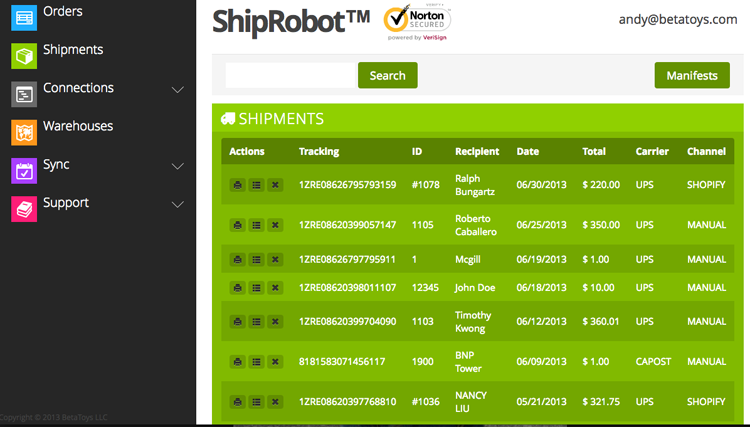750x427 pixels.
Task: Focus the shipment search field
Action: tap(291, 75)
